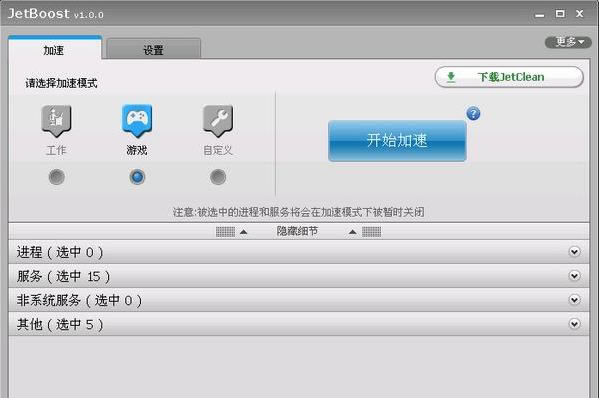599x398 pixels.
Task: Click the JetBoost v1.0.0 title text
Action: coord(56,14)
